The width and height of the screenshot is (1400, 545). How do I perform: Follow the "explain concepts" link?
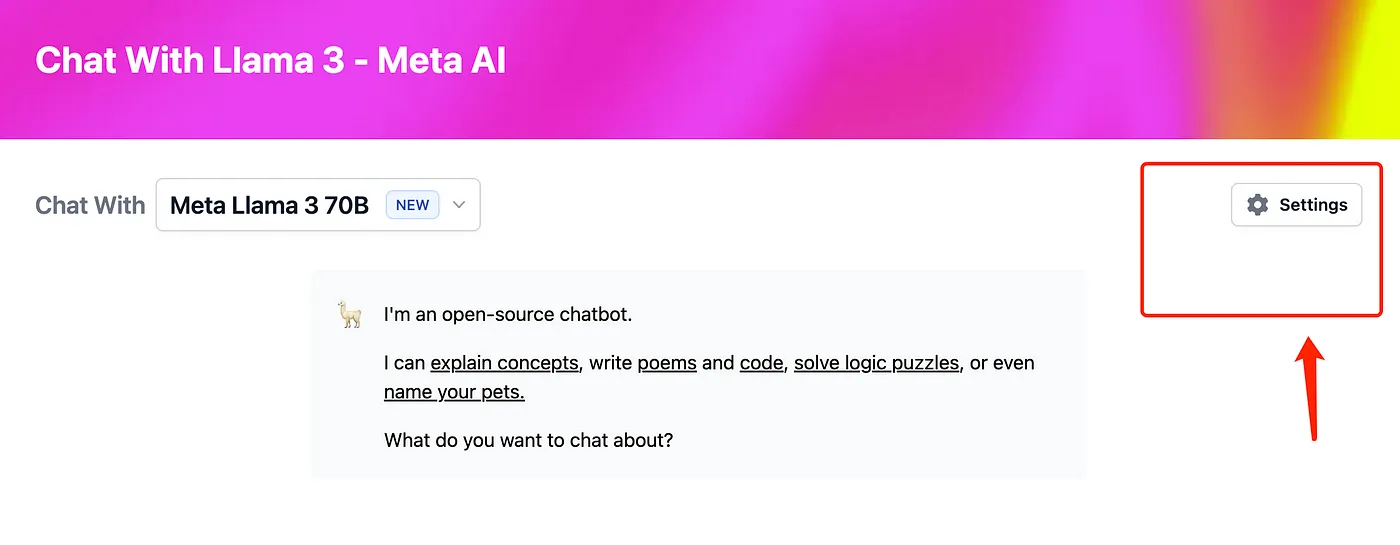[504, 363]
